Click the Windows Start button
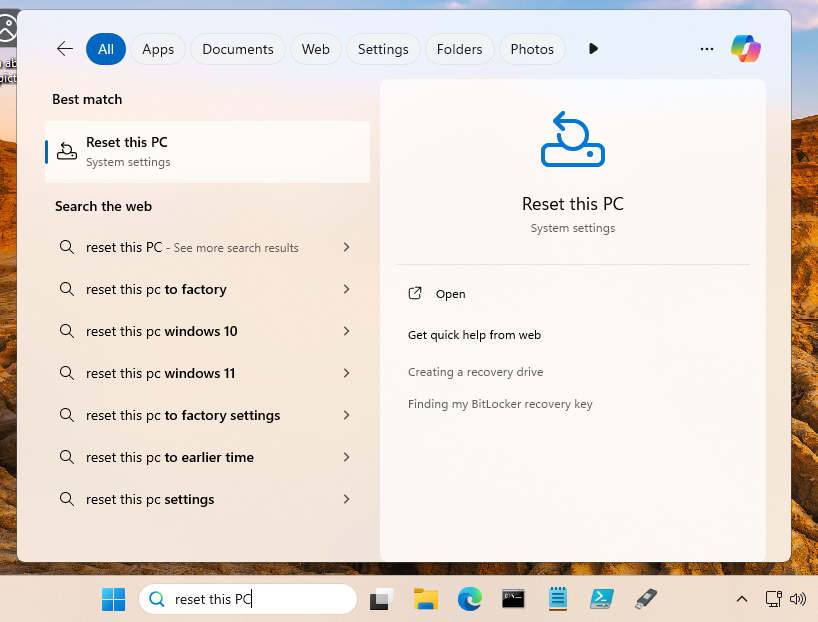Viewport: 818px width, 622px height. tap(114, 599)
